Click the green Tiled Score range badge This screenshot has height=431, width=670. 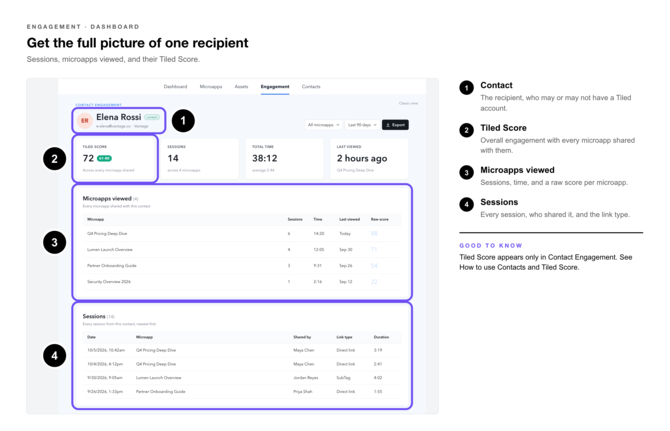click(x=104, y=158)
